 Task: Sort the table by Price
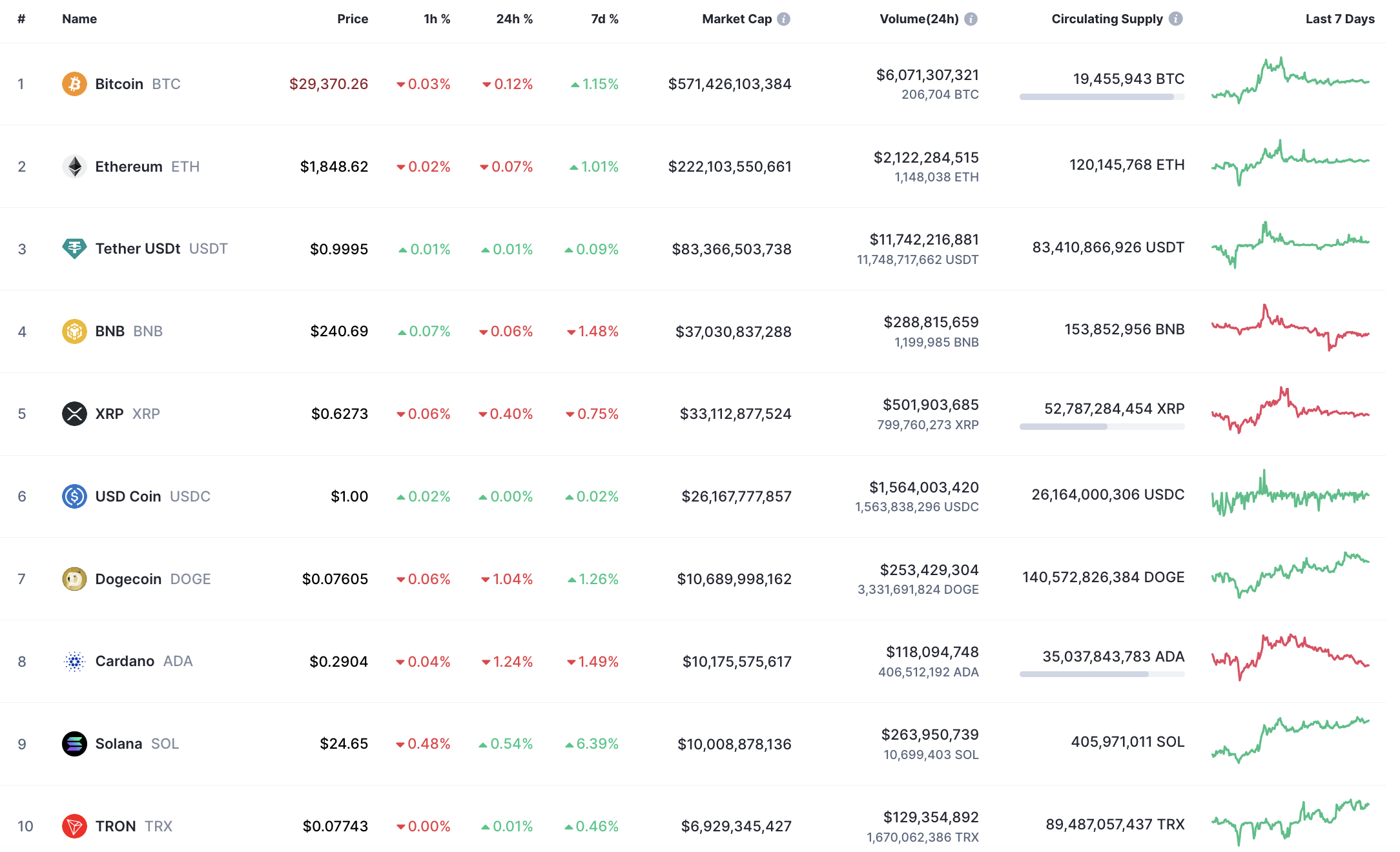[x=353, y=19]
